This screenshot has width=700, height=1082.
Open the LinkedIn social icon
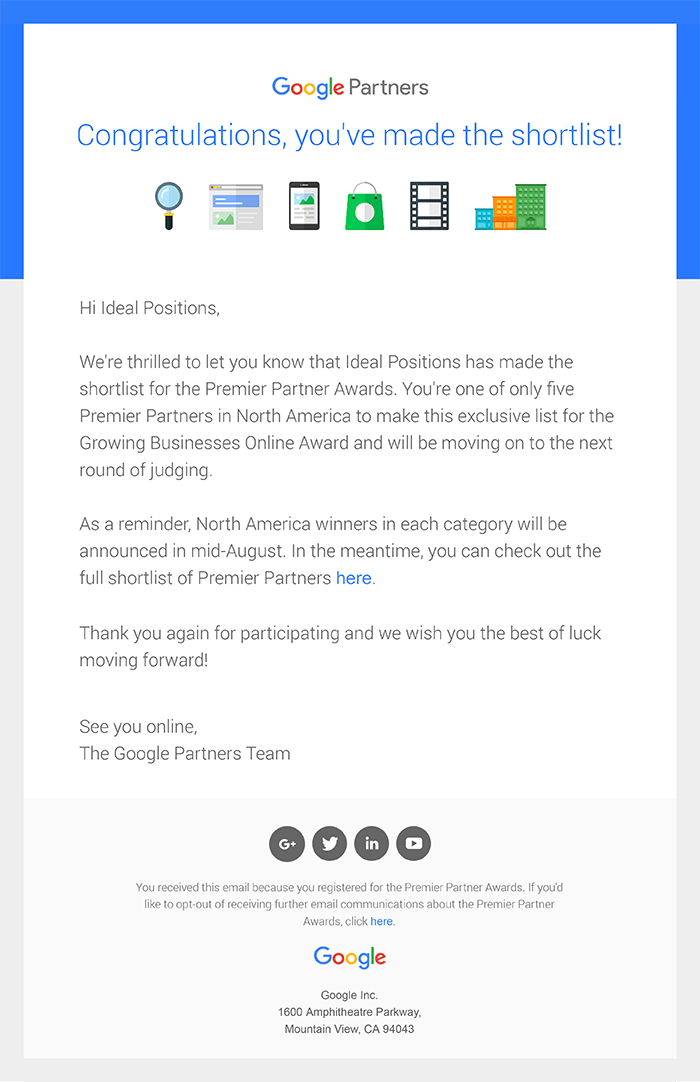point(371,843)
